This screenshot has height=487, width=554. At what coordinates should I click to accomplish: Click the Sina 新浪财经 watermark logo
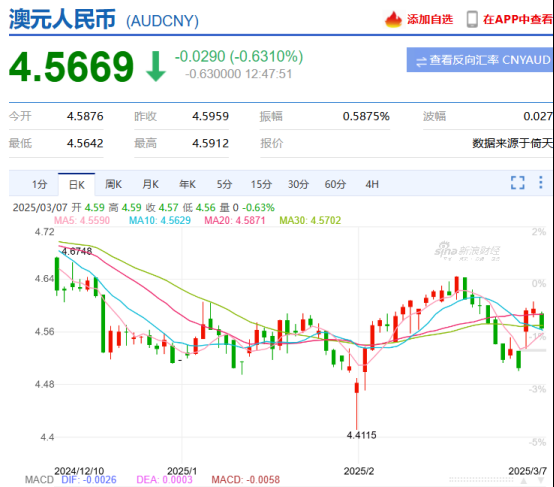point(467,251)
